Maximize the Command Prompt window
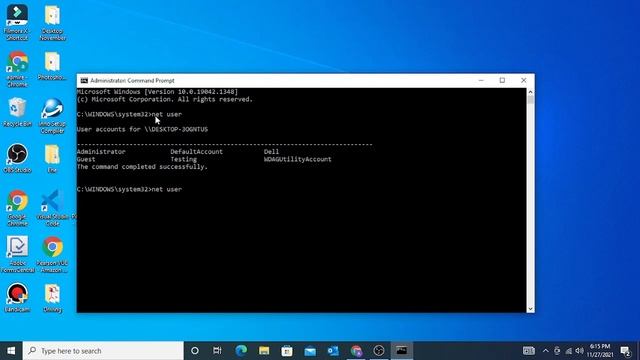 (x=502, y=80)
